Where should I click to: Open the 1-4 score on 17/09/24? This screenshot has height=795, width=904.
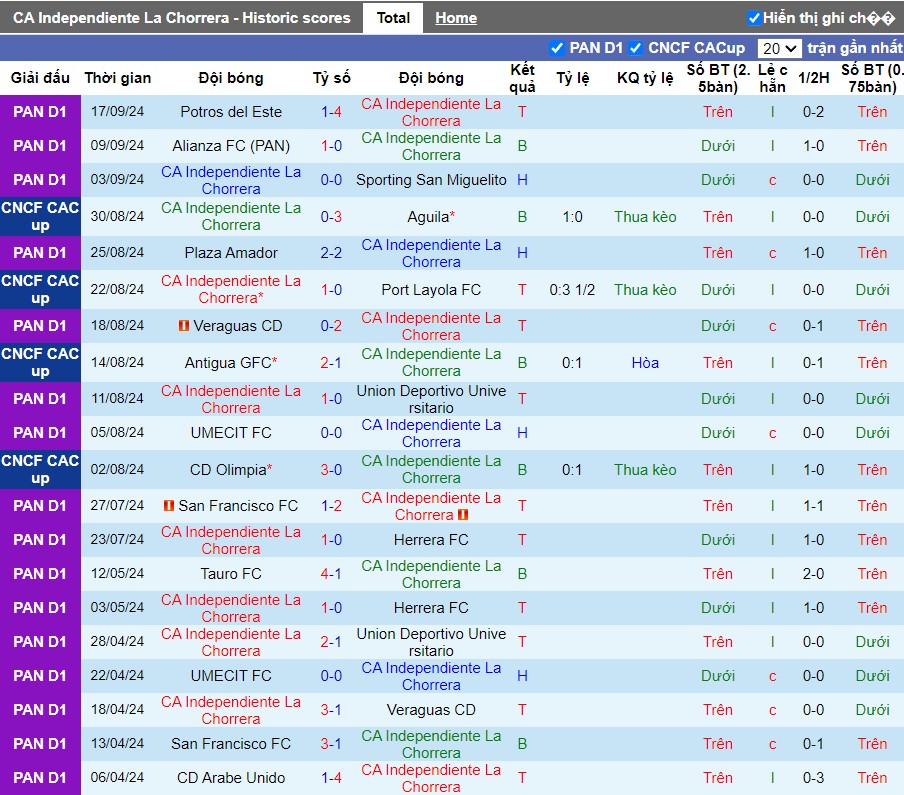coord(332,112)
